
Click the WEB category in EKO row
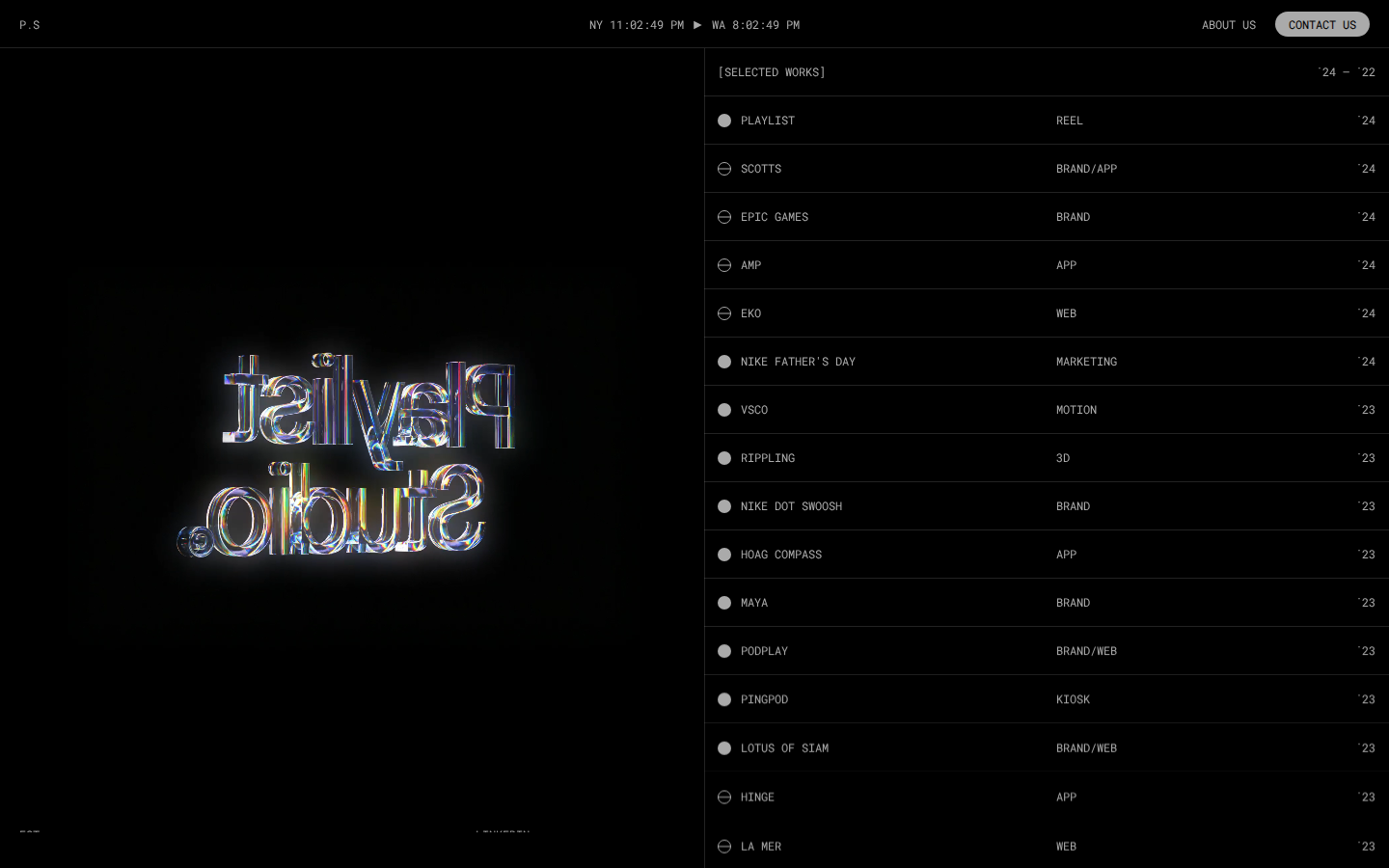(1066, 313)
